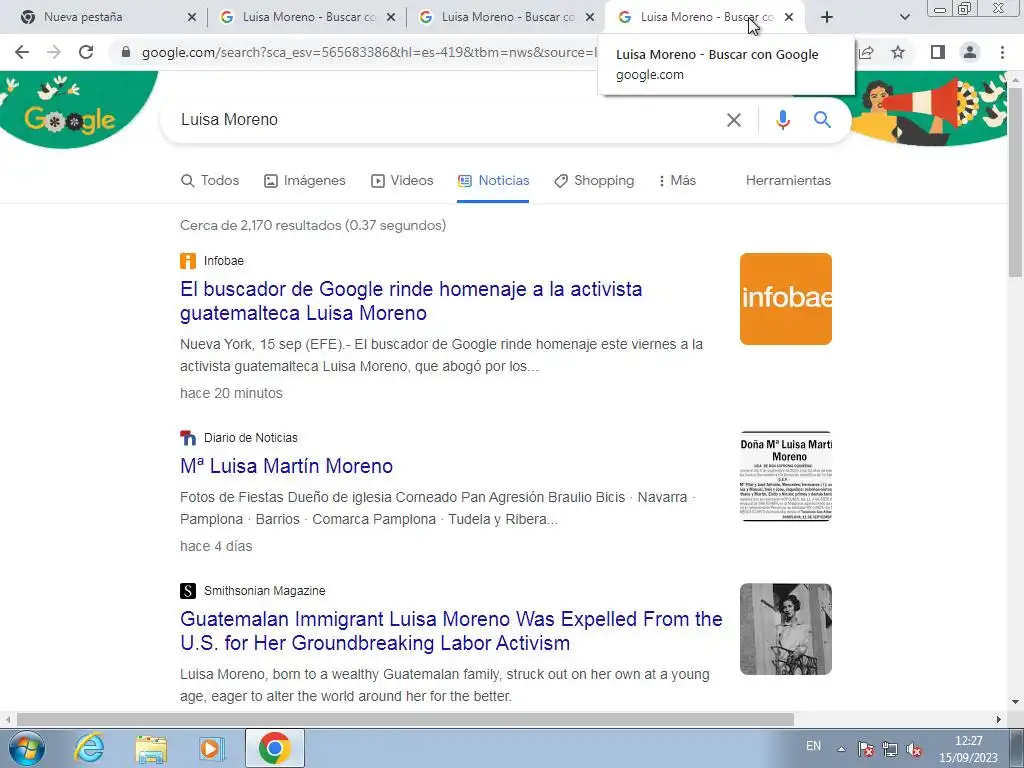This screenshot has width=1024, height=768.
Task: Click the padlock site info icon
Action: click(x=126, y=52)
